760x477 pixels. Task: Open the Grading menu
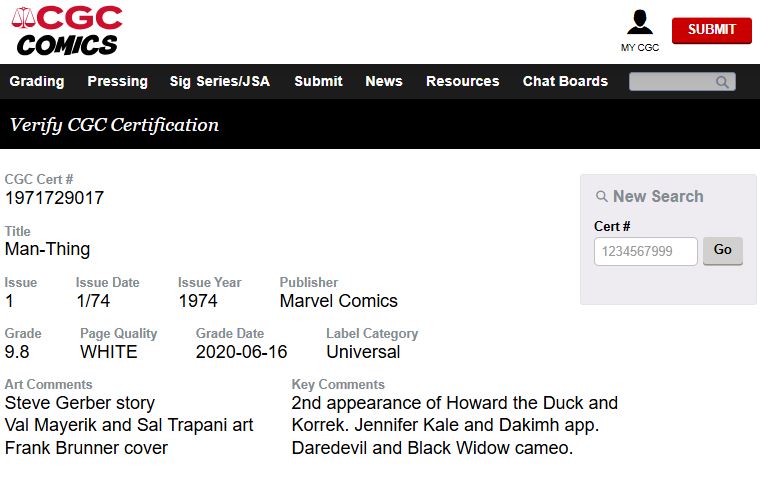click(x=37, y=82)
